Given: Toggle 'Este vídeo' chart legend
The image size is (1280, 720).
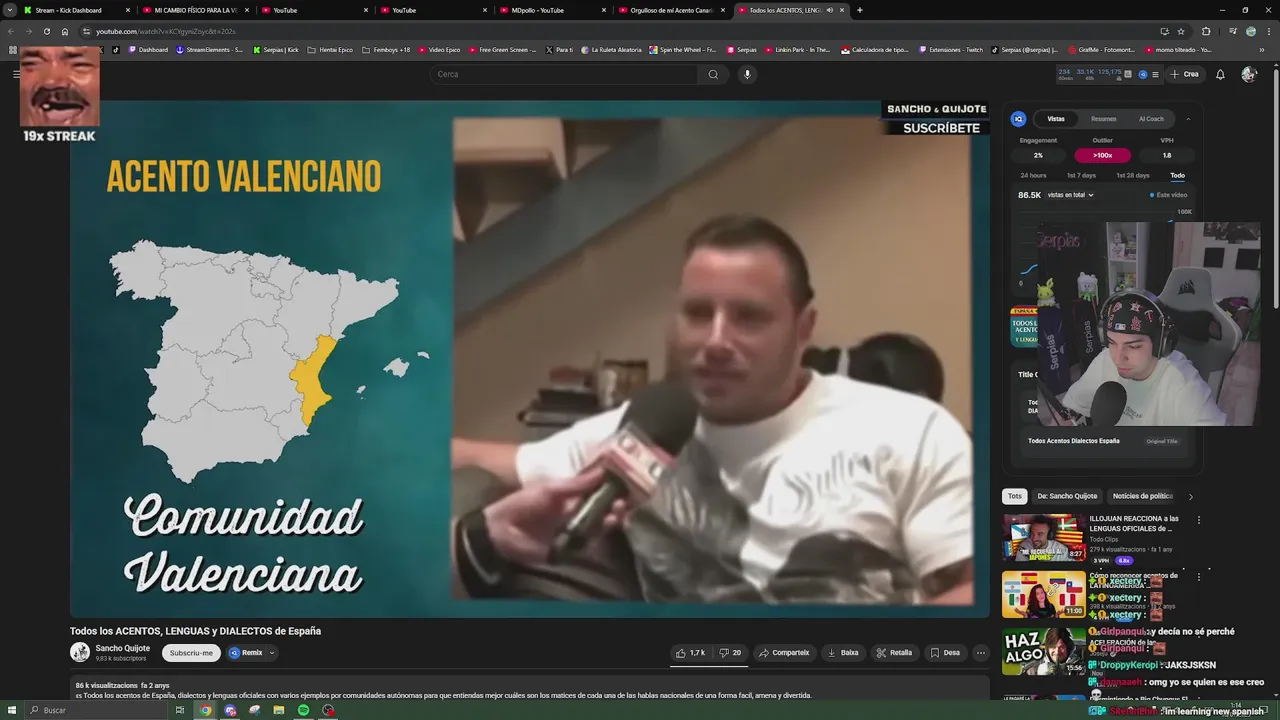Looking at the screenshot, I should click(1169, 195).
